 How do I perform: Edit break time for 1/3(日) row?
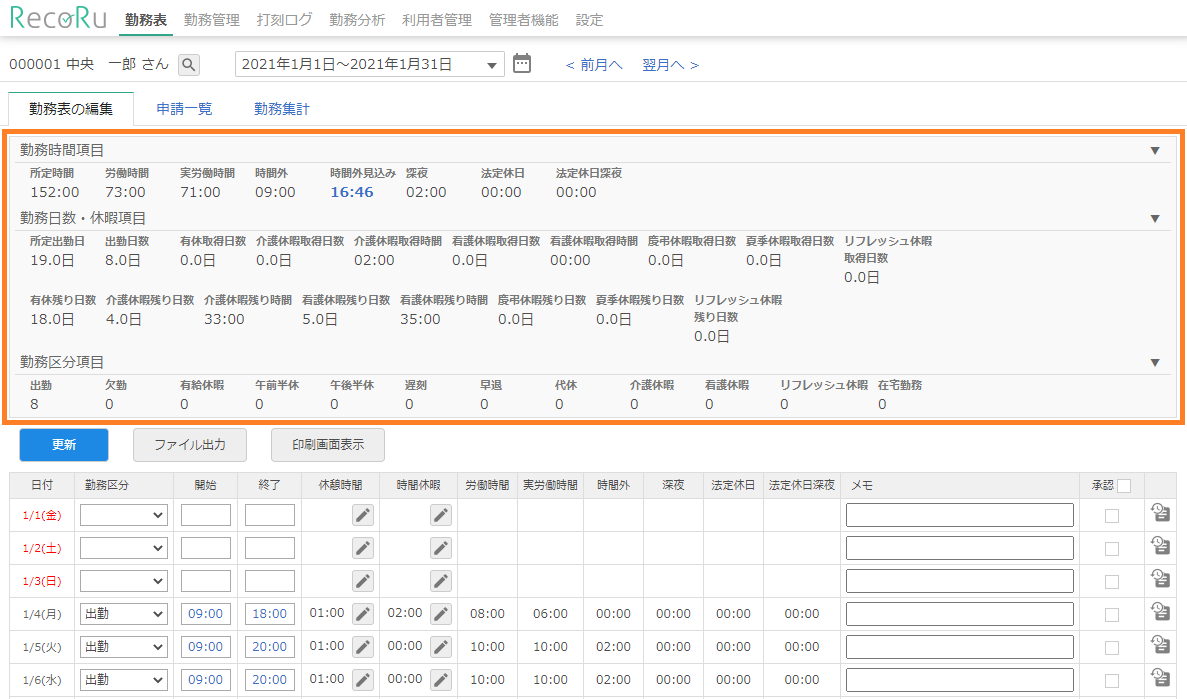tap(363, 582)
